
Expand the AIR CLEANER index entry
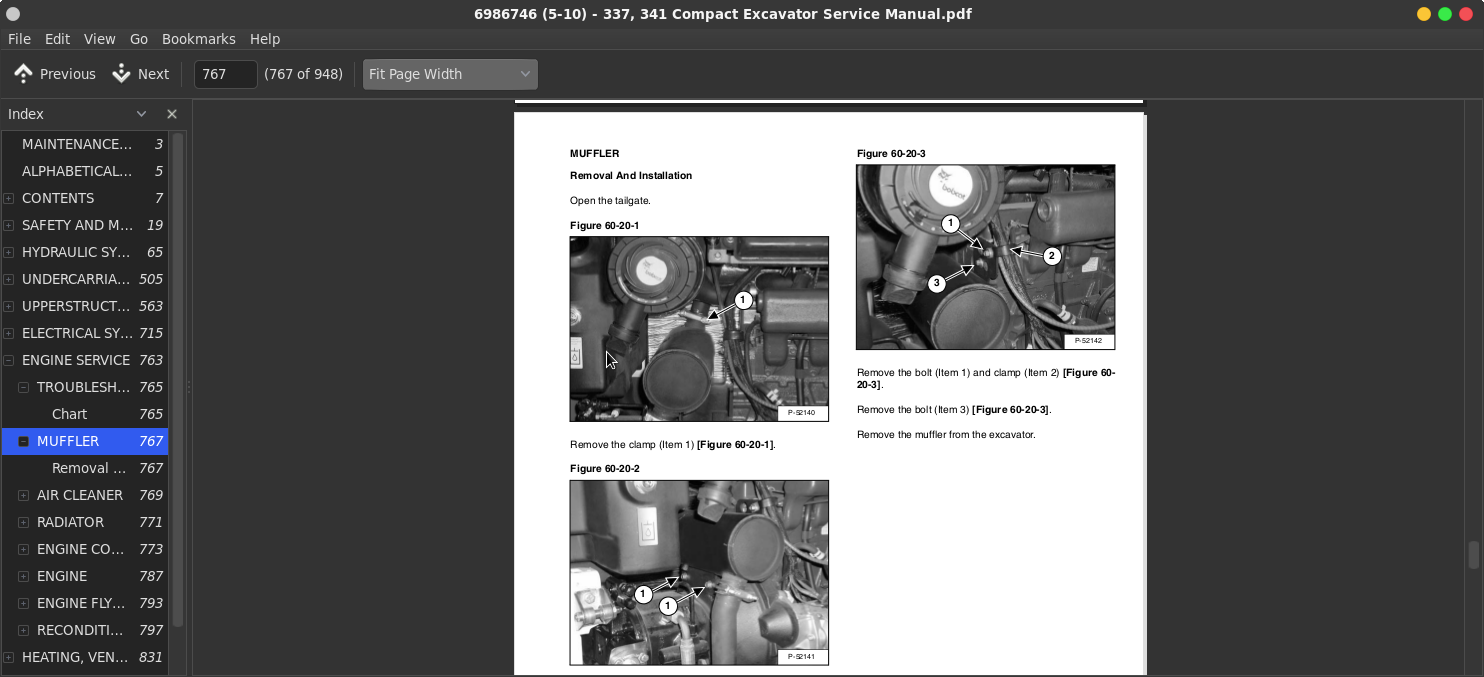click(x=24, y=495)
